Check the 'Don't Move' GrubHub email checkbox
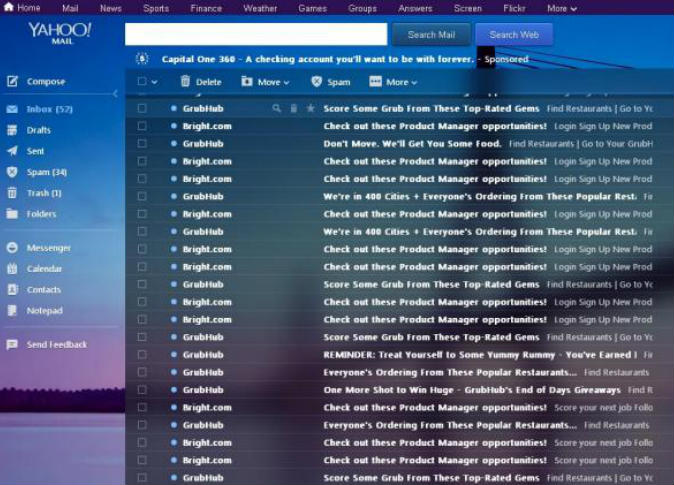The image size is (674, 485). coord(142,144)
